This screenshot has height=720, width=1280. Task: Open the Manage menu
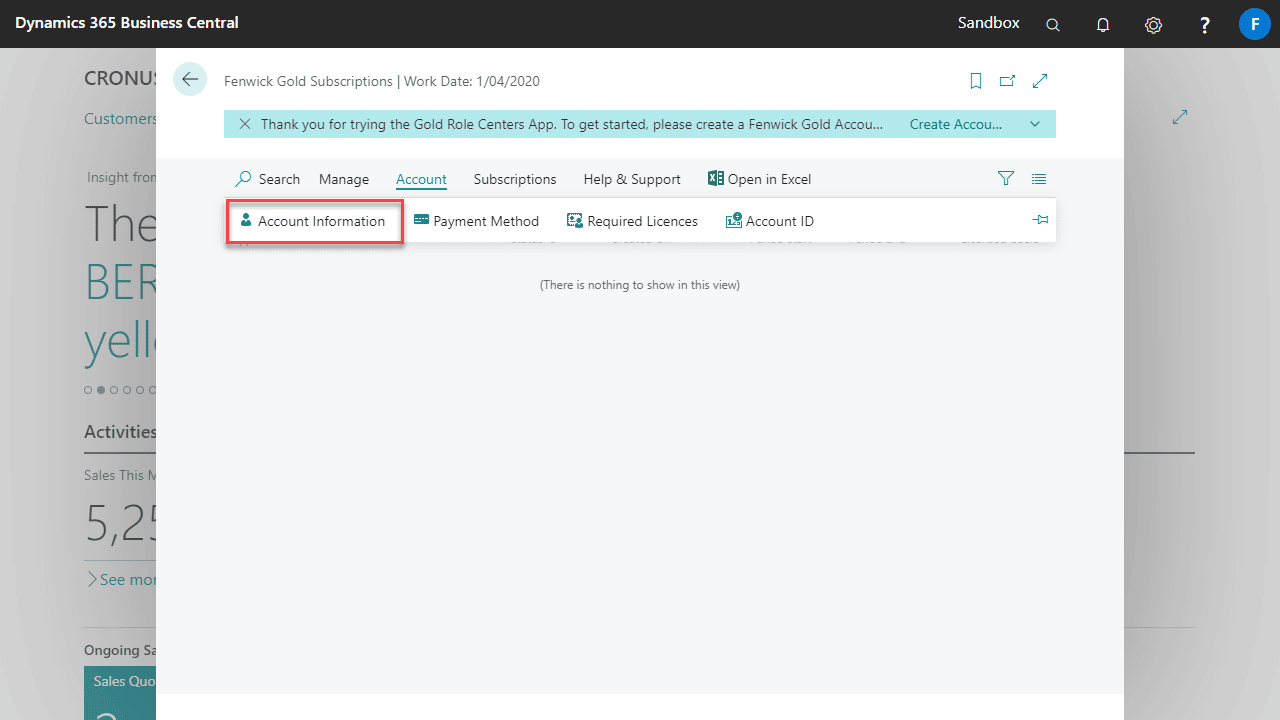pos(344,179)
